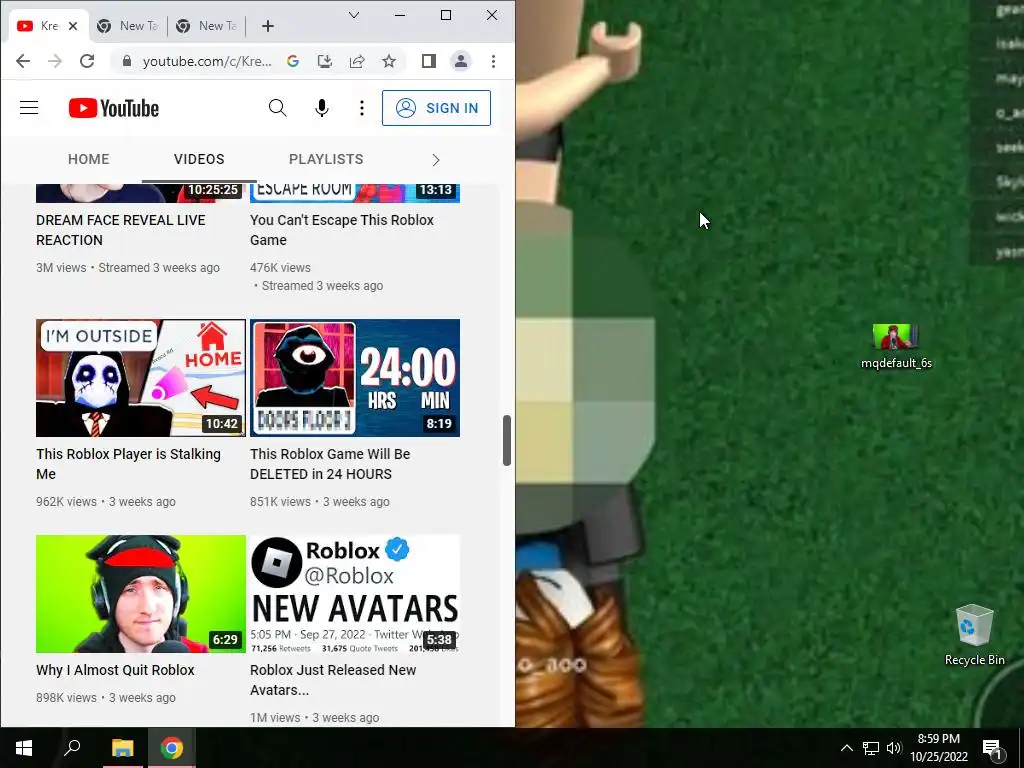Open the Why I Almost Quit Roblox thumbnail
This screenshot has width=1024, height=768.
141,594
